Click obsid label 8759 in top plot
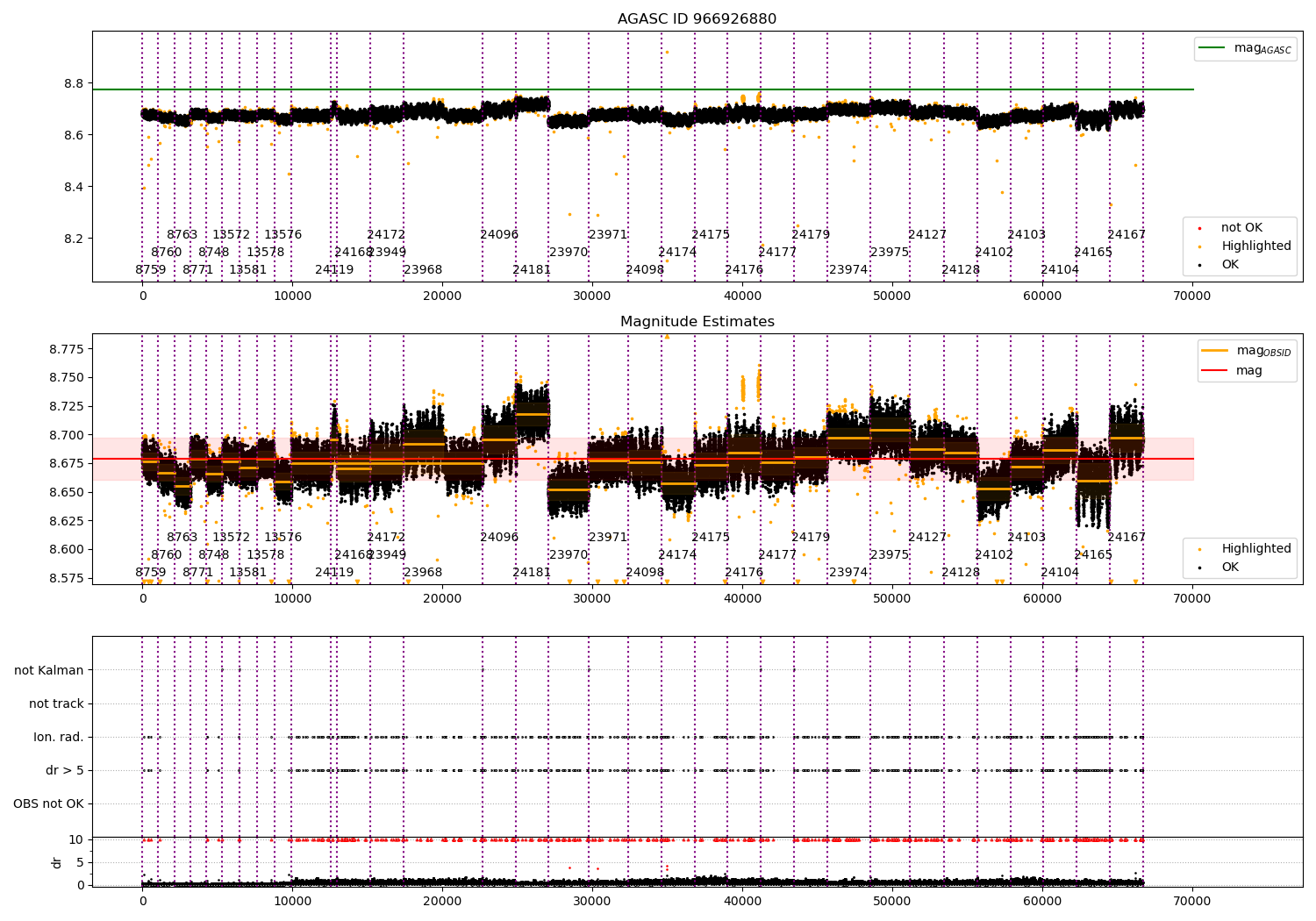 click(151, 270)
